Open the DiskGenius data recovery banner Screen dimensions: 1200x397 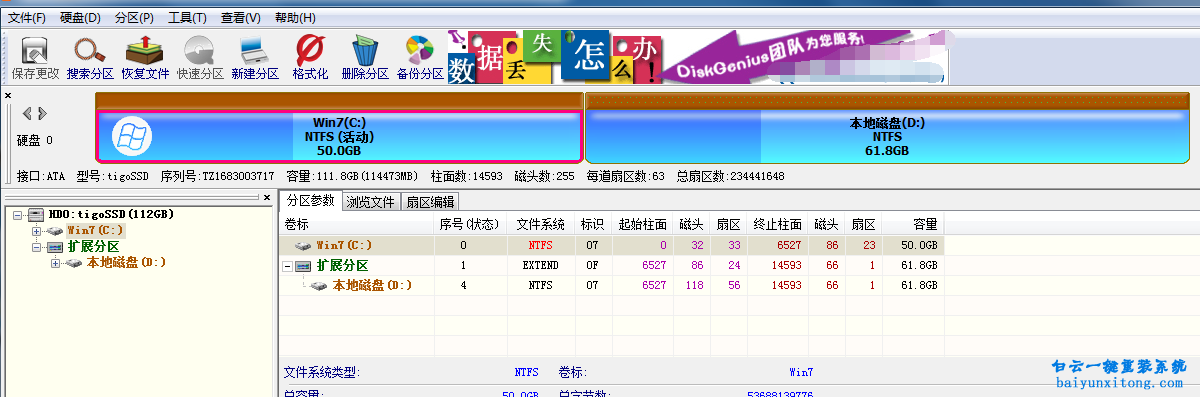(698, 57)
